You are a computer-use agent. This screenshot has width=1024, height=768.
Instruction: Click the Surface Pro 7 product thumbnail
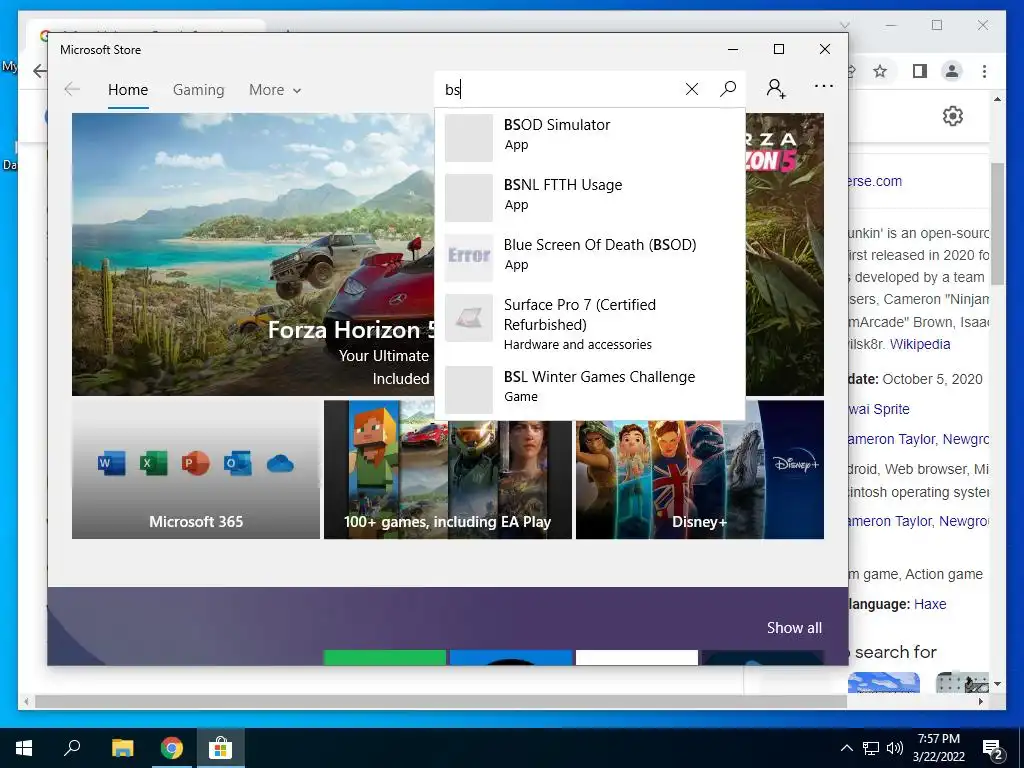pos(469,317)
